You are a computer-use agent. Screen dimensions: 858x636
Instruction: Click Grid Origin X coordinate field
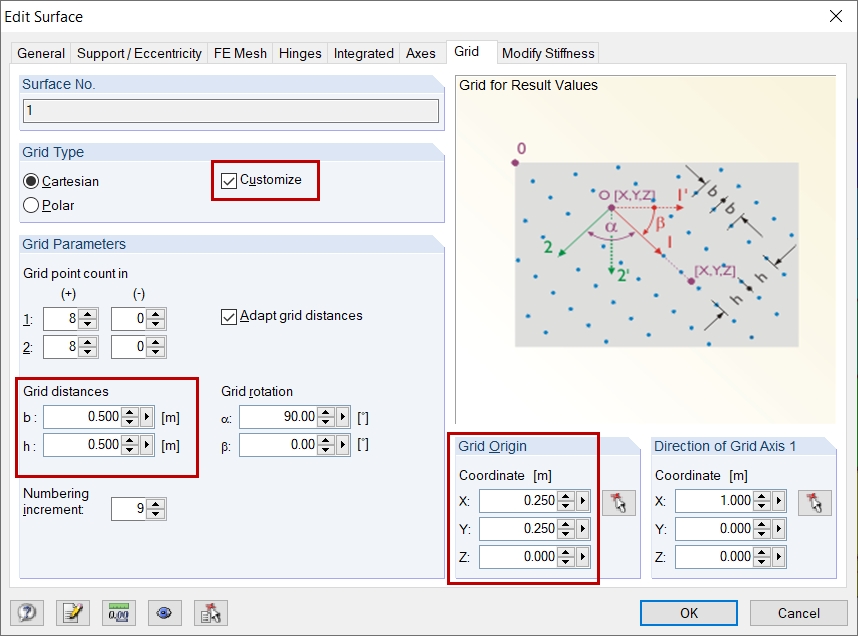[518, 500]
